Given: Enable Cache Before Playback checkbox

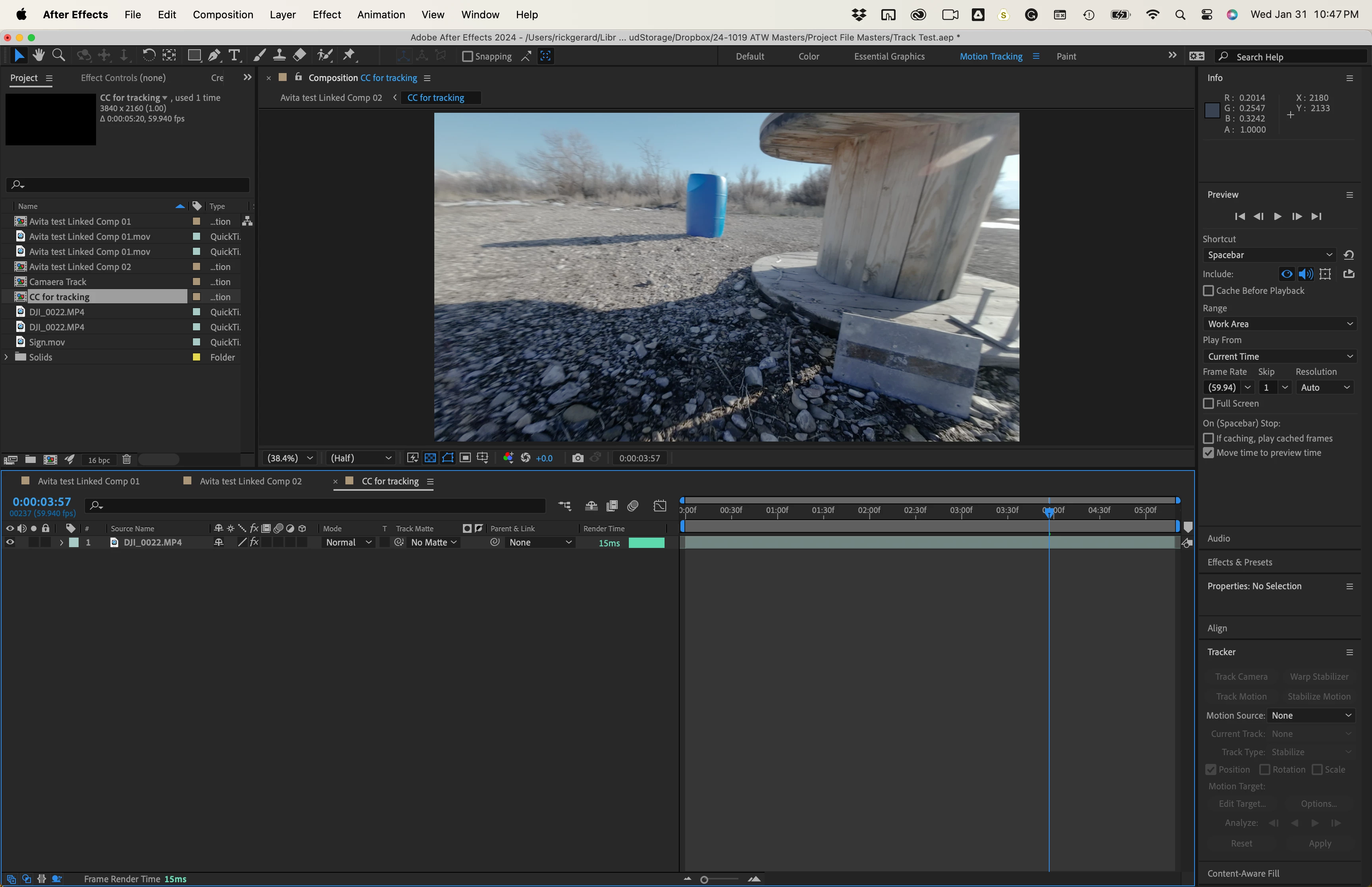Looking at the screenshot, I should 1208,291.
